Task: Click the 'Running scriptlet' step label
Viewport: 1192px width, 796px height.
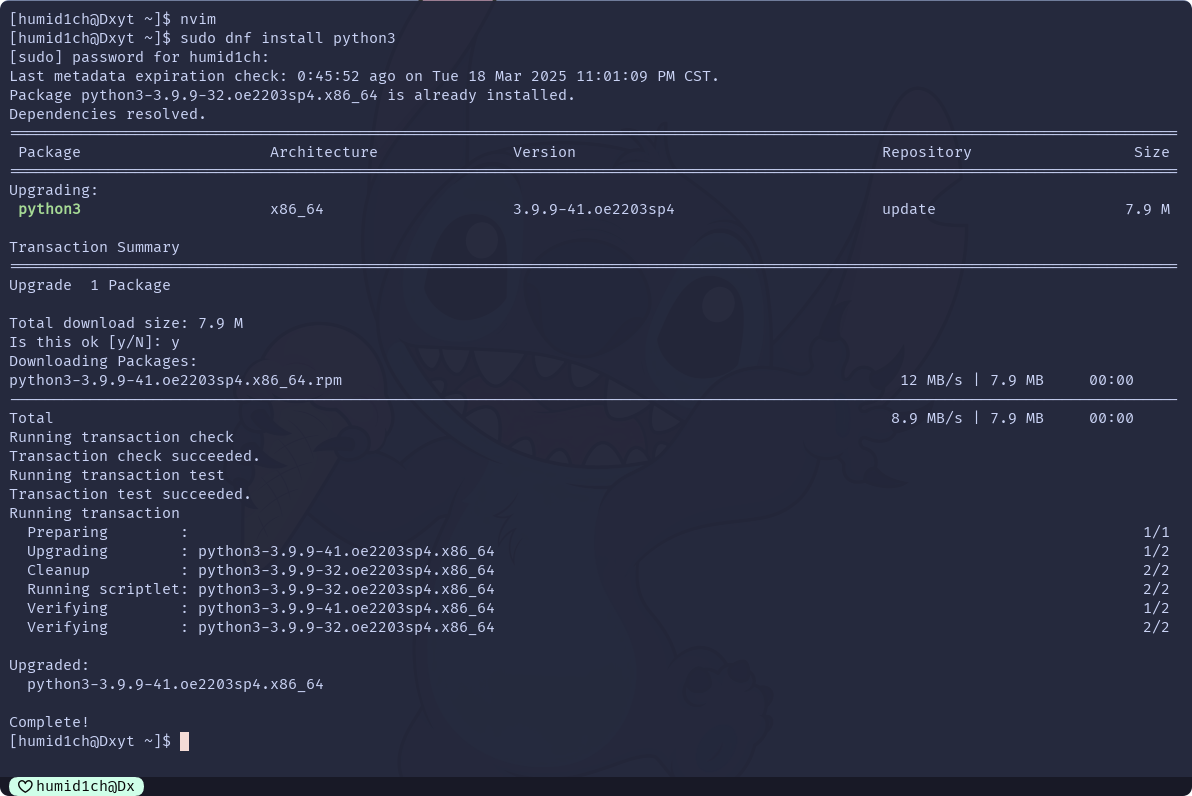Action: [x=103, y=589]
